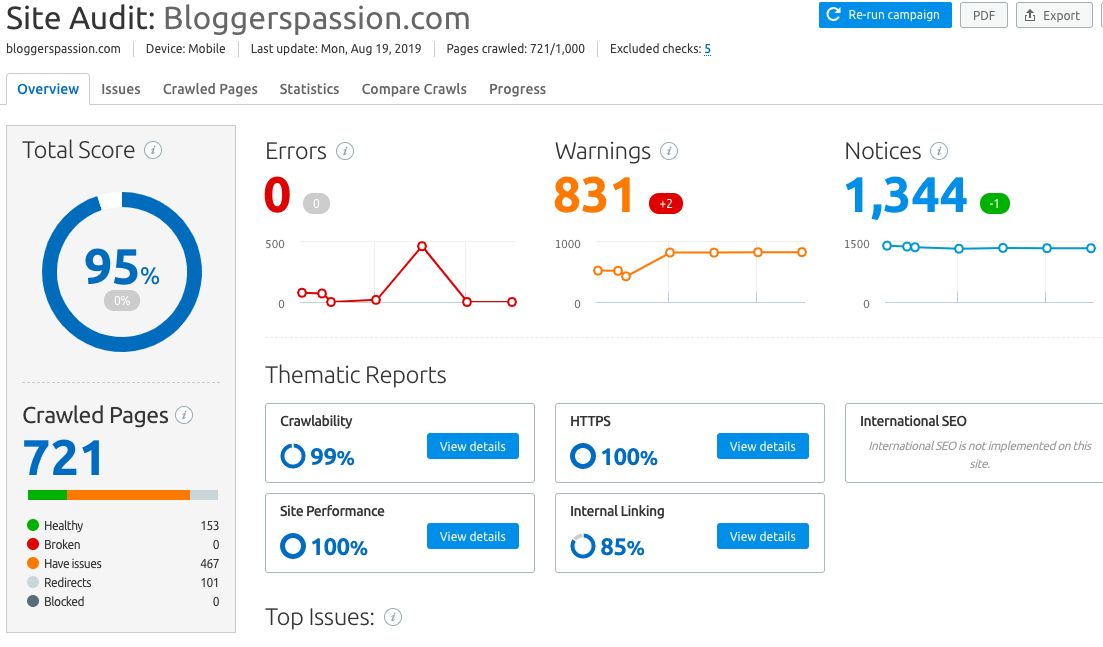Click the Device: Mobile text

(x=186, y=49)
